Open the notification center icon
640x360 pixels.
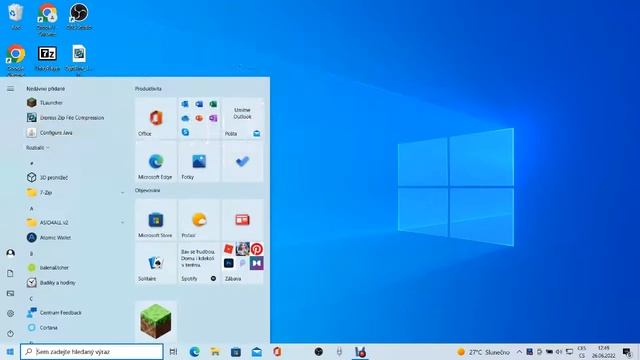pos(627,352)
